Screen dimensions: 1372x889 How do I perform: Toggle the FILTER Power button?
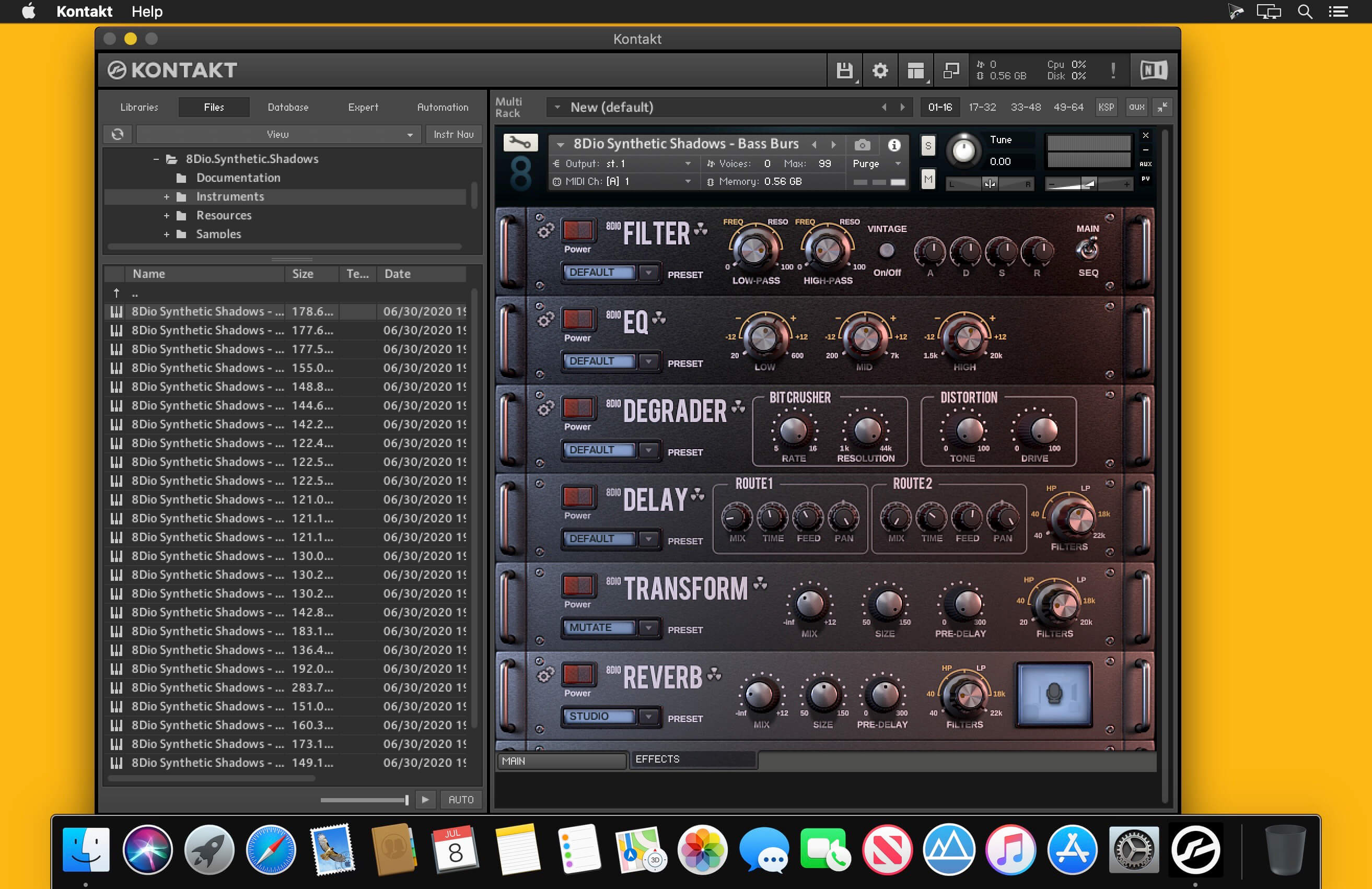[578, 230]
